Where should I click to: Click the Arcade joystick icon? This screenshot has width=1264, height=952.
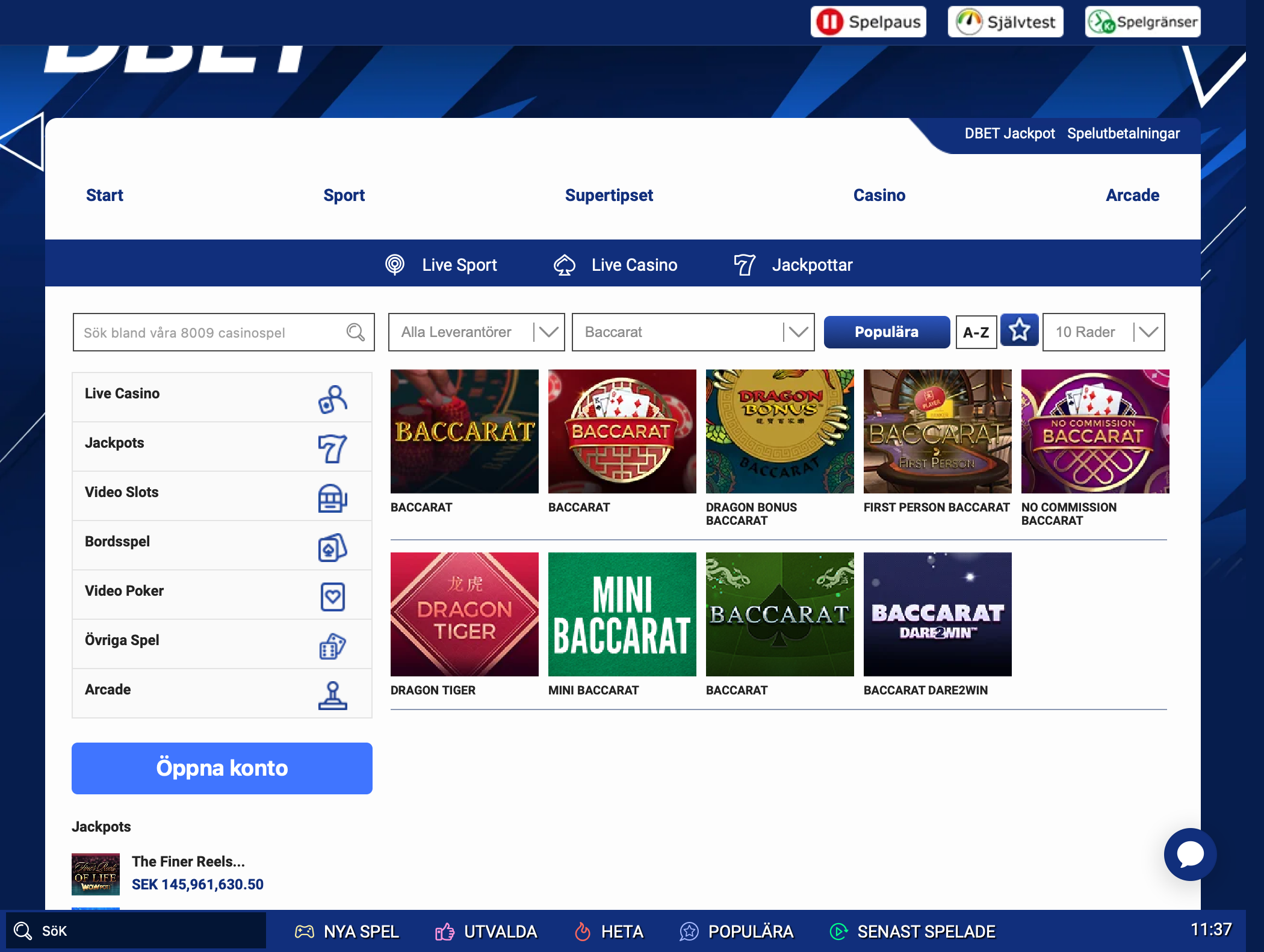coord(333,695)
